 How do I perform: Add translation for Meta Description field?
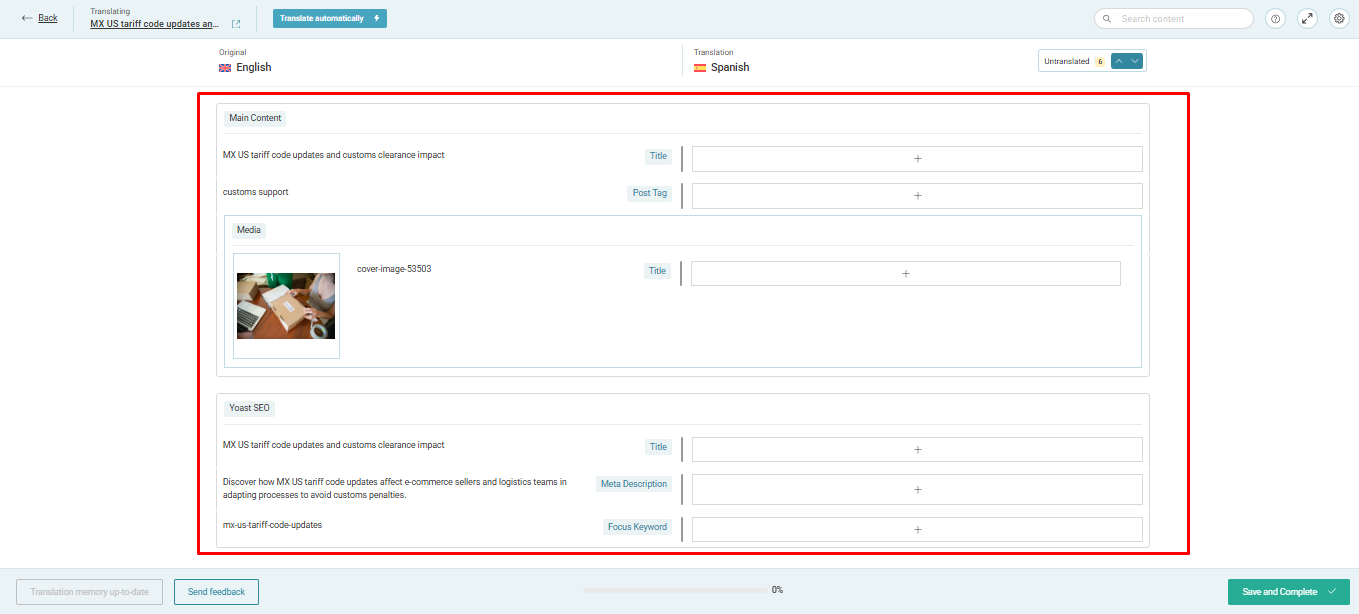[x=917, y=490]
